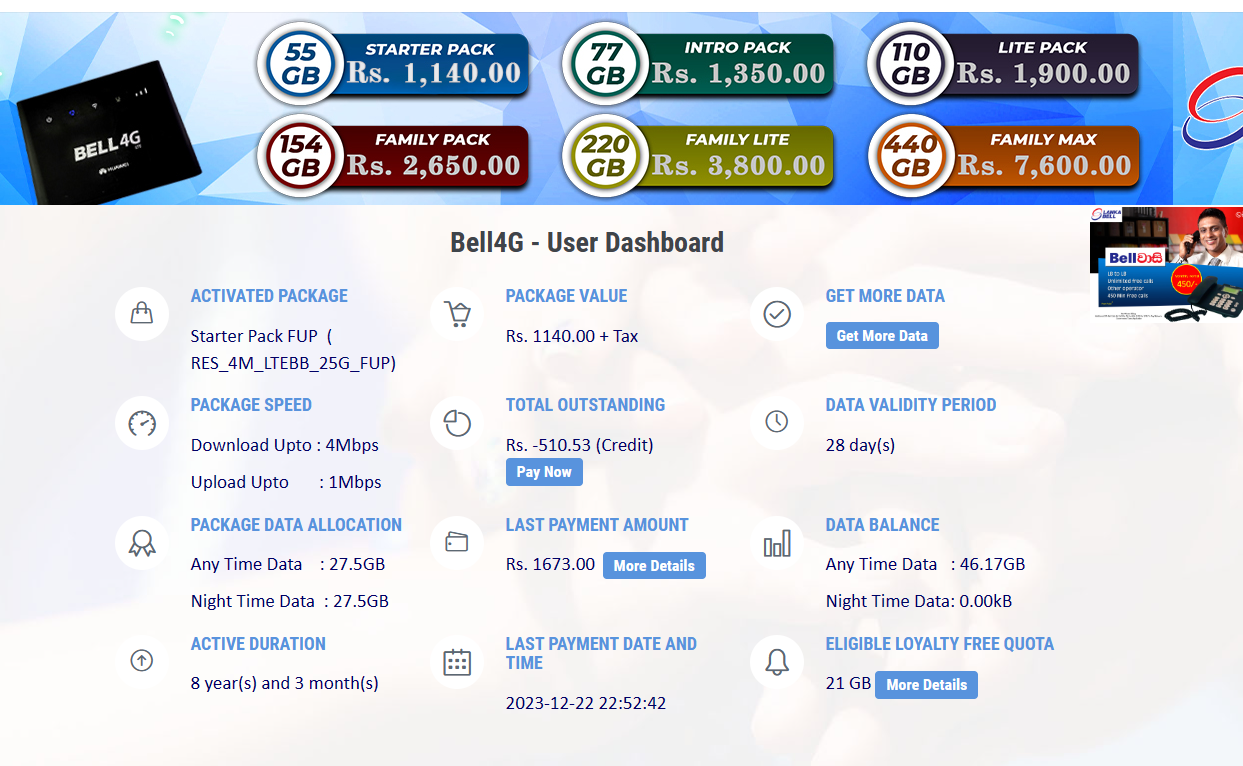This screenshot has width=1243, height=766.
Task: Open the Lanka Bell phone advertisement thumbnail
Action: [1166, 264]
